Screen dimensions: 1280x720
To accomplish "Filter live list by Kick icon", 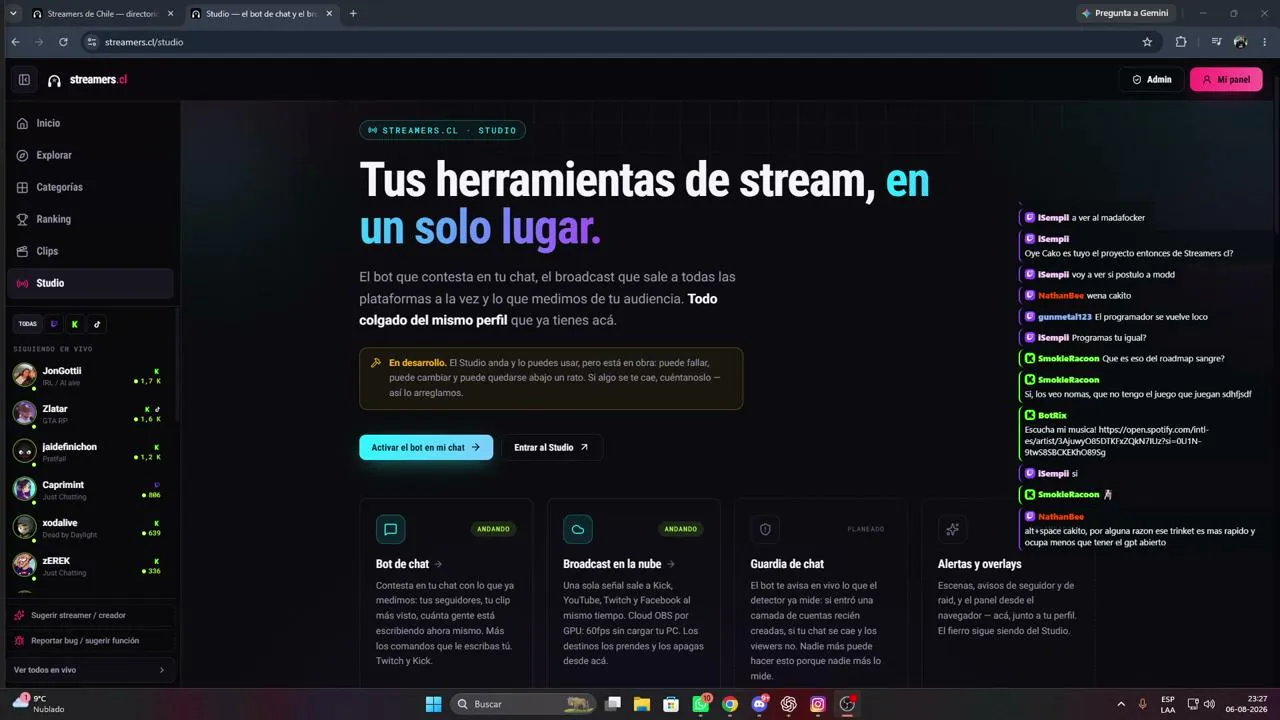I will [75, 324].
